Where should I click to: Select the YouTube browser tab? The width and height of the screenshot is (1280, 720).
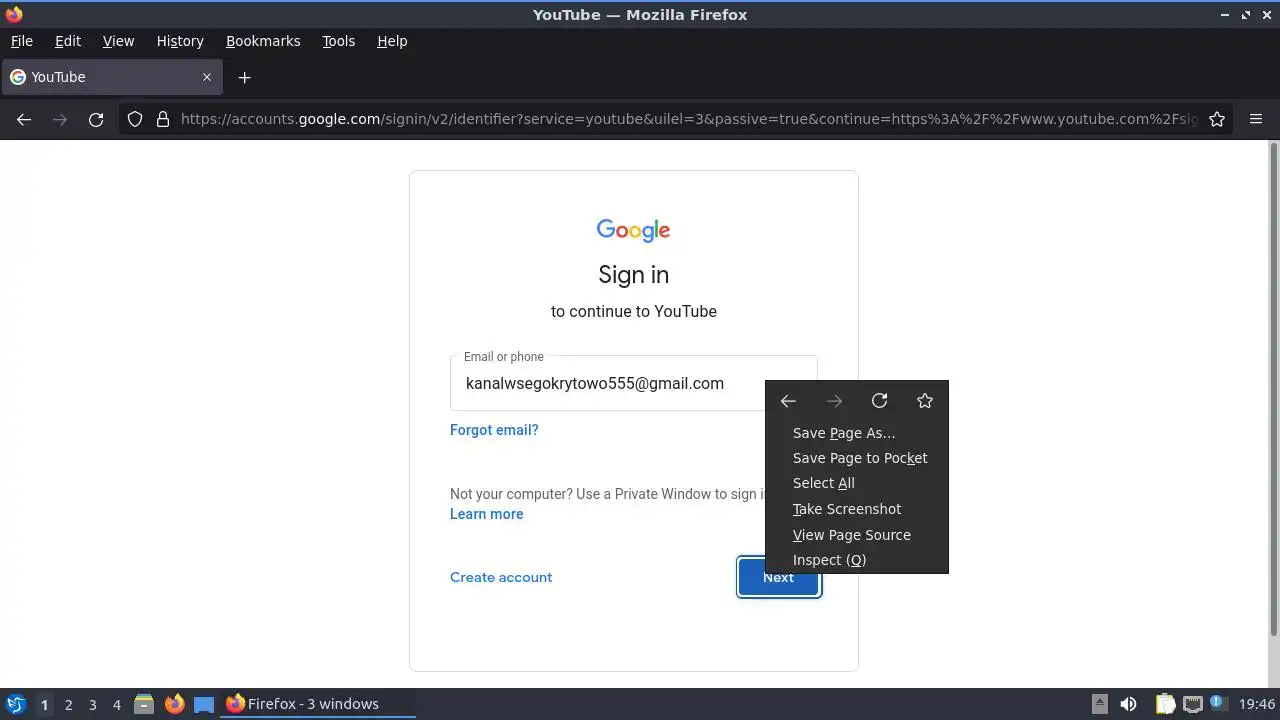point(111,77)
